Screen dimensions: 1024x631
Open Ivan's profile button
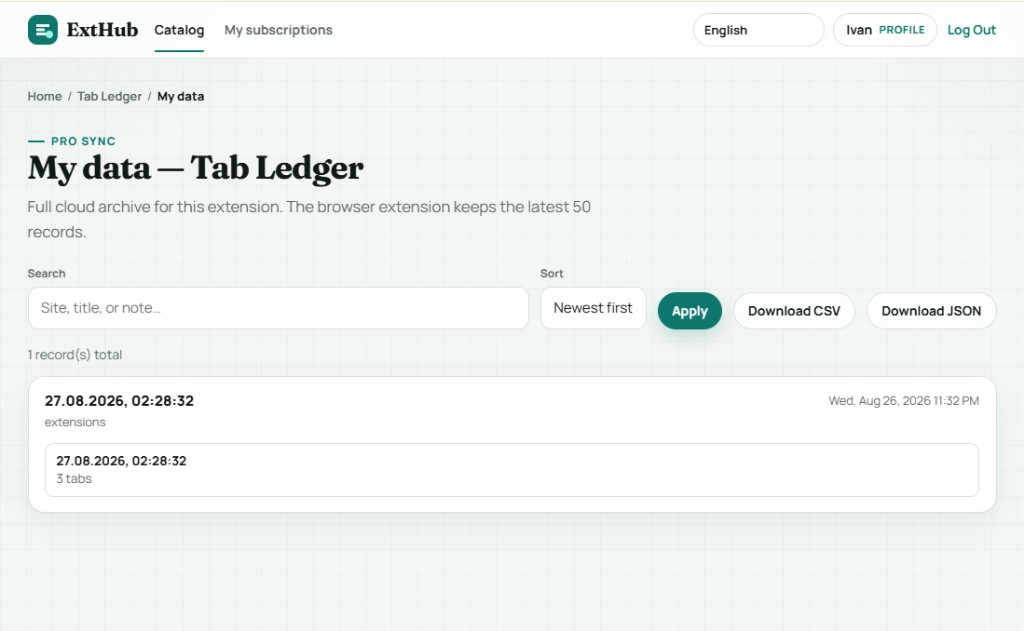(x=885, y=30)
